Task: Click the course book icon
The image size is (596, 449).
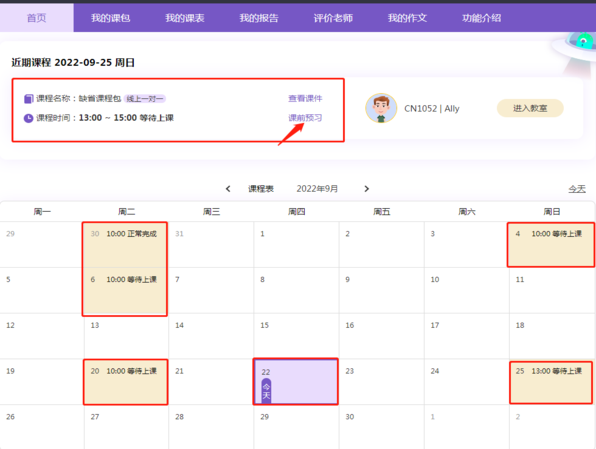Action: (29, 99)
